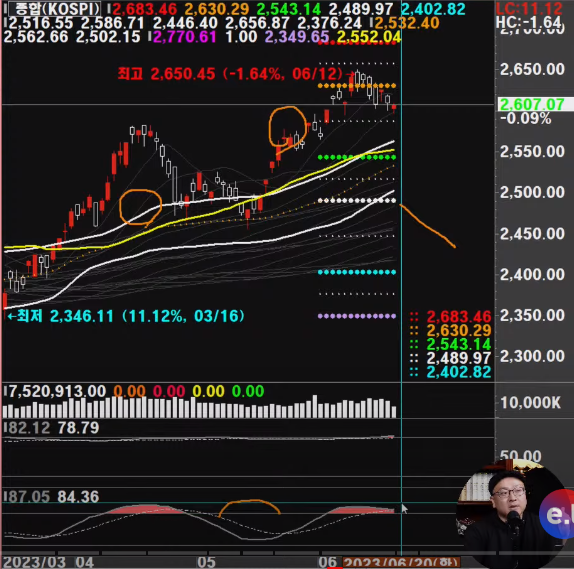The height and width of the screenshot is (569, 574).
Task: Click the 10,000K volume axis label
Action: pyautogui.click(x=530, y=403)
